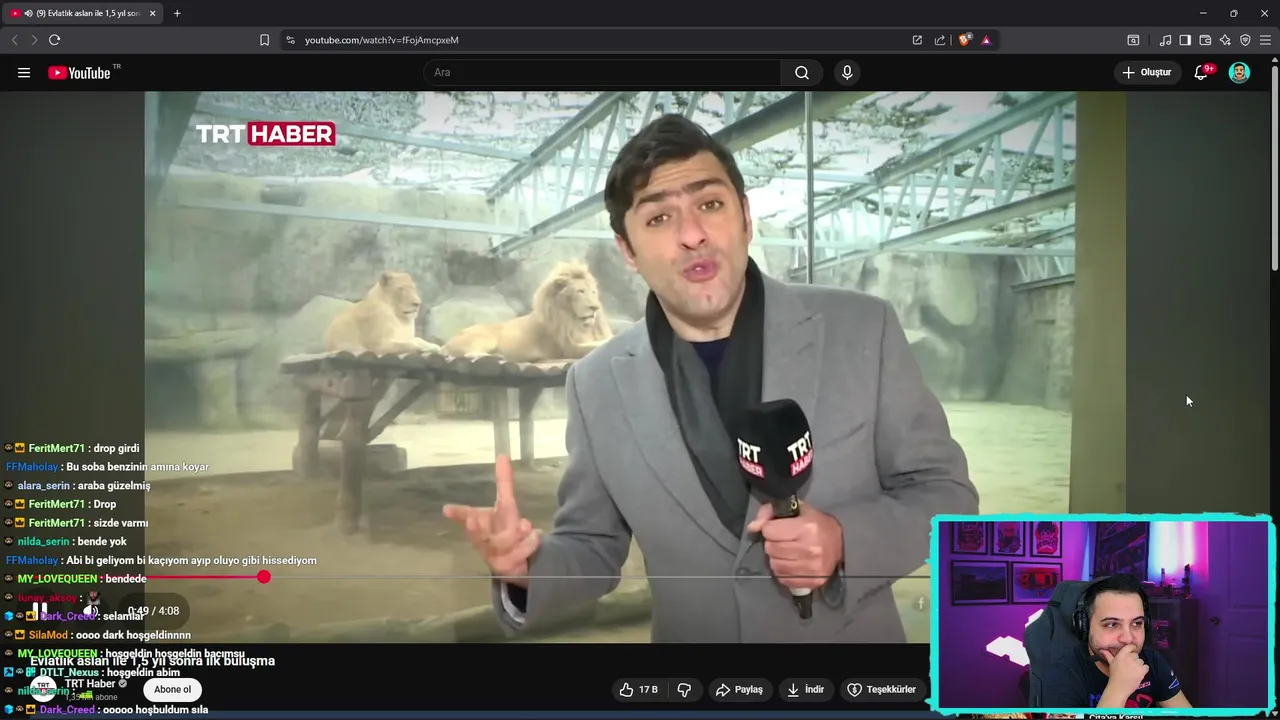Click chat message 'oooo dark hoşgeldinnnn'
Image resolution: width=1280 pixels, height=720 pixels.
[131, 634]
